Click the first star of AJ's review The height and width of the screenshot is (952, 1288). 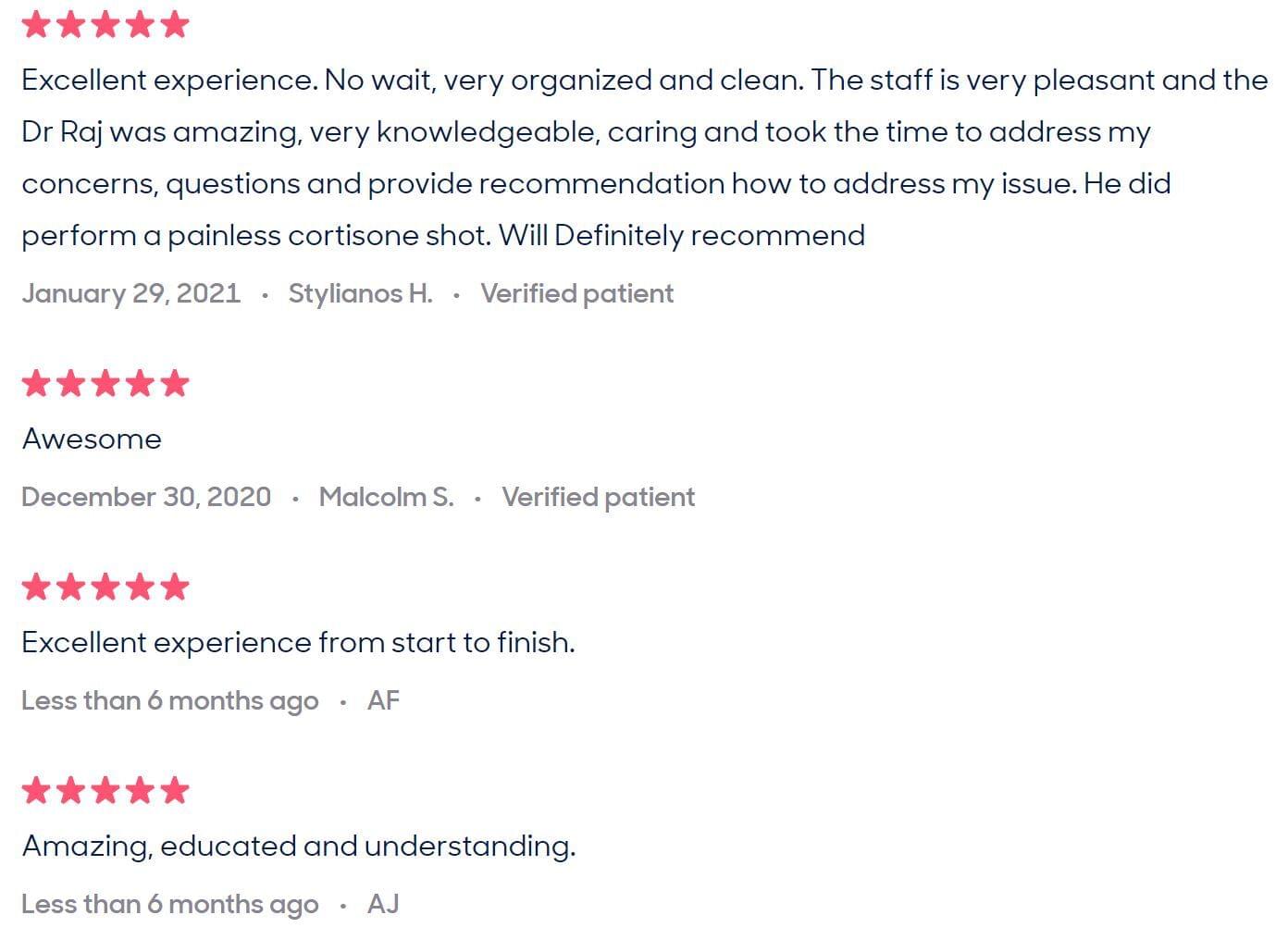[36, 790]
